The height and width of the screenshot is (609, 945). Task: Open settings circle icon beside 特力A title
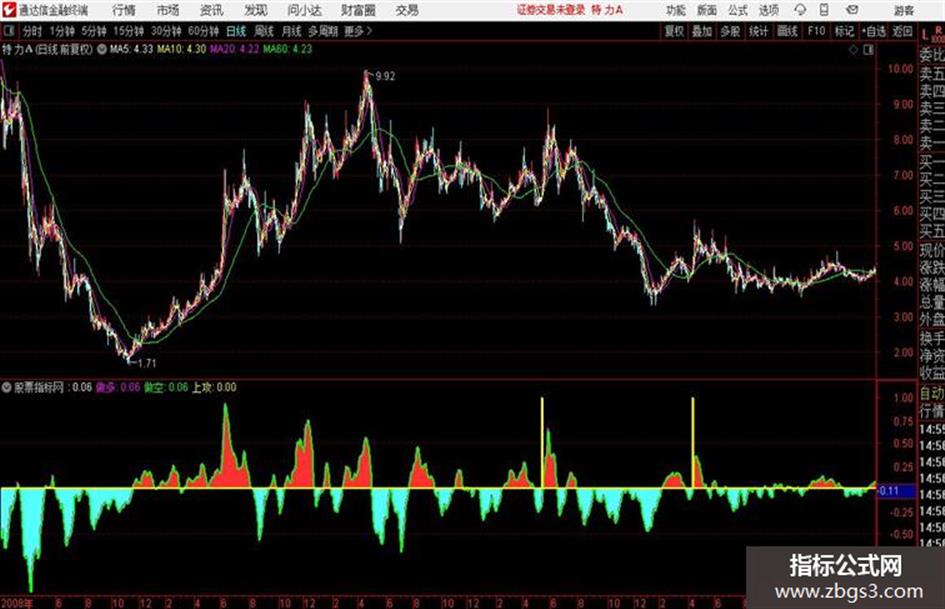pos(102,49)
